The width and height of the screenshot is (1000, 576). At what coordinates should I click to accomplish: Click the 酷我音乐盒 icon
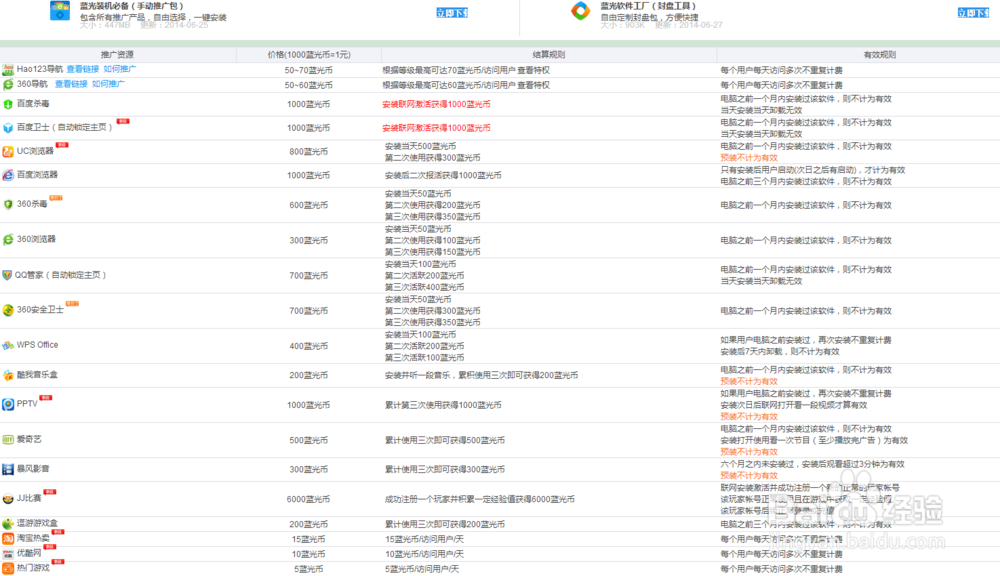tap(8, 375)
